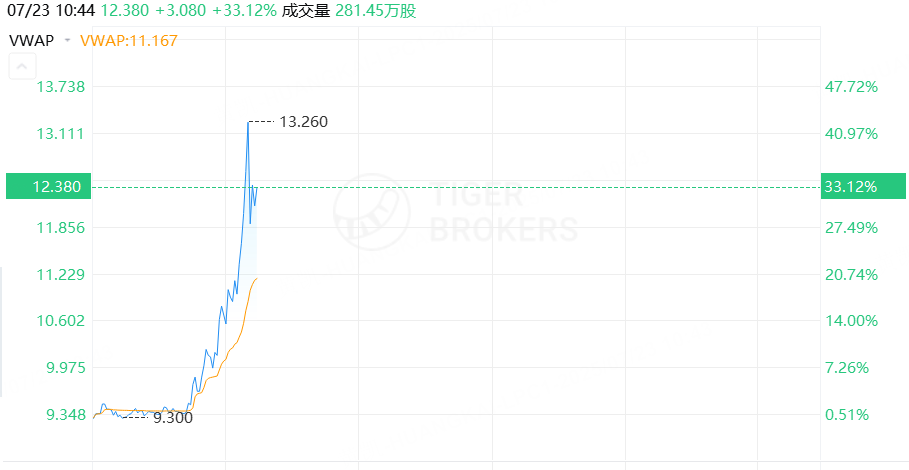This screenshot has height=470, width=909.
Task: Click the 9.300 low price marker
Action: click(173, 418)
